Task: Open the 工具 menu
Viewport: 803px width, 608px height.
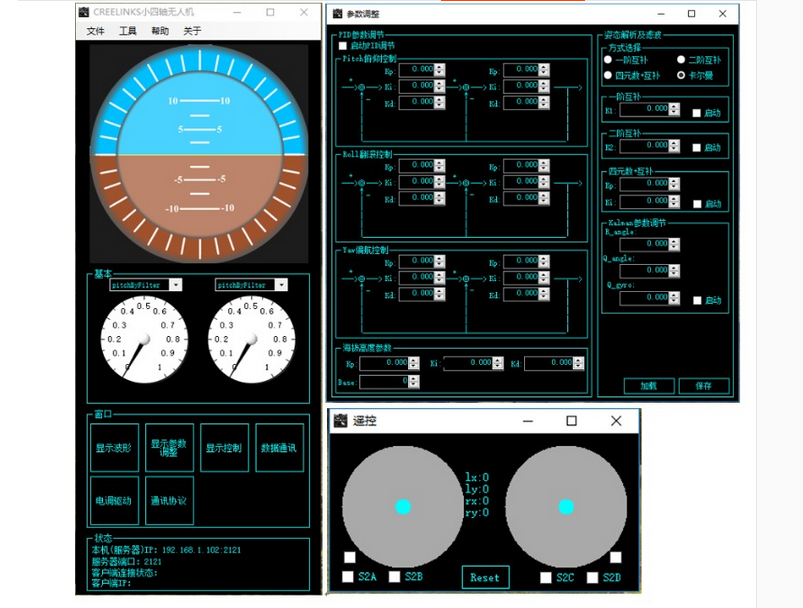Action: point(128,31)
